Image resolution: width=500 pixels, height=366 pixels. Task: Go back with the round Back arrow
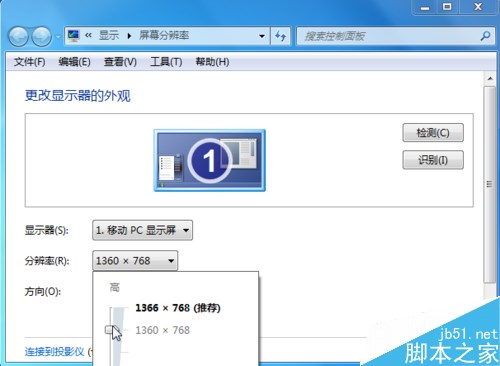19,36
